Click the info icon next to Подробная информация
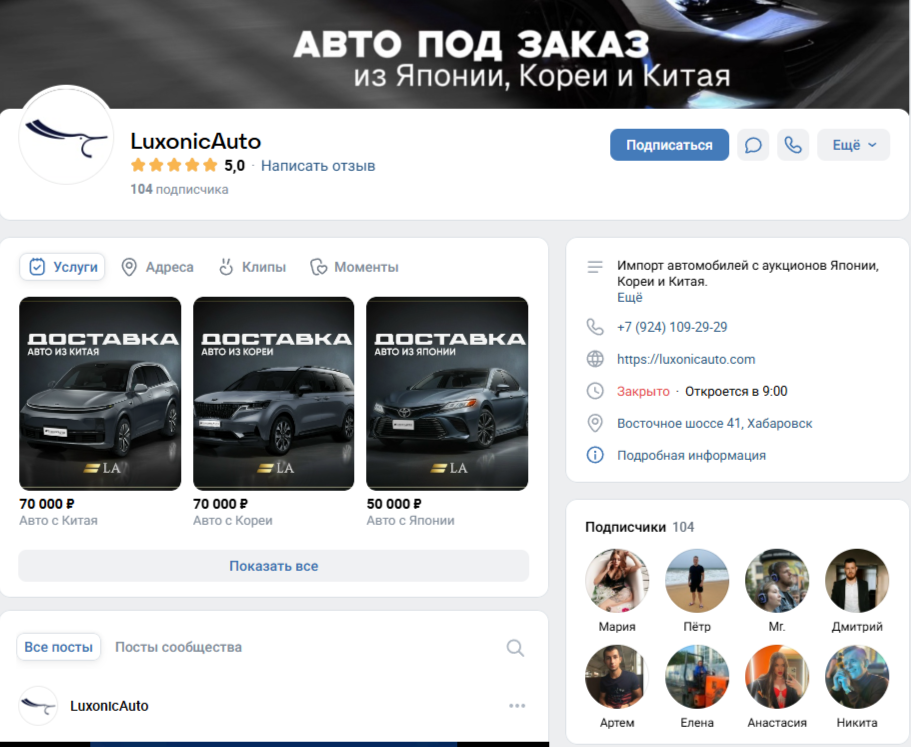The height and width of the screenshot is (747, 911). coord(596,455)
